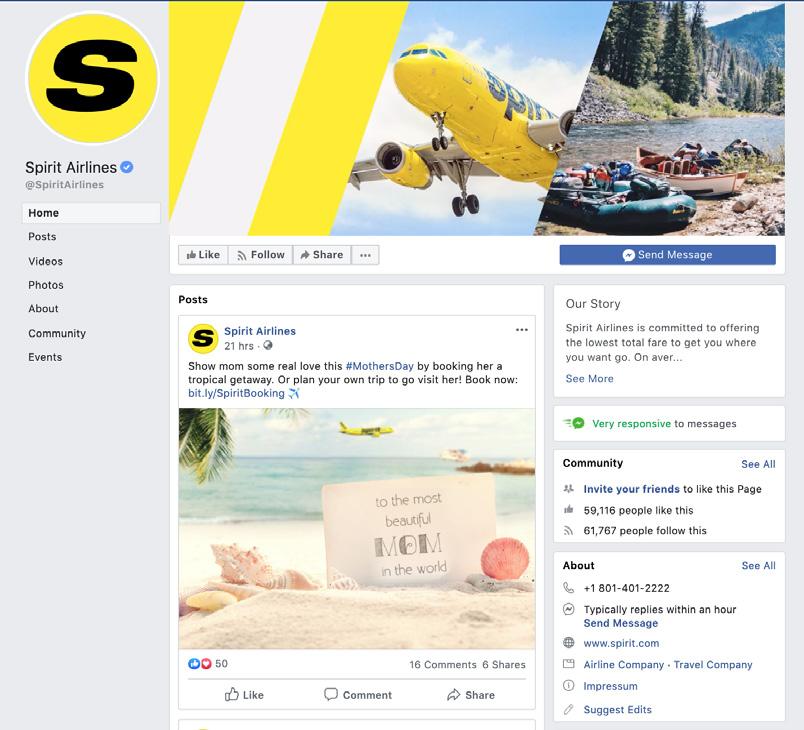Click the Comment speech-bubble button on post
Image resolution: width=804 pixels, height=730 pixels.
[x=358, y=695]
